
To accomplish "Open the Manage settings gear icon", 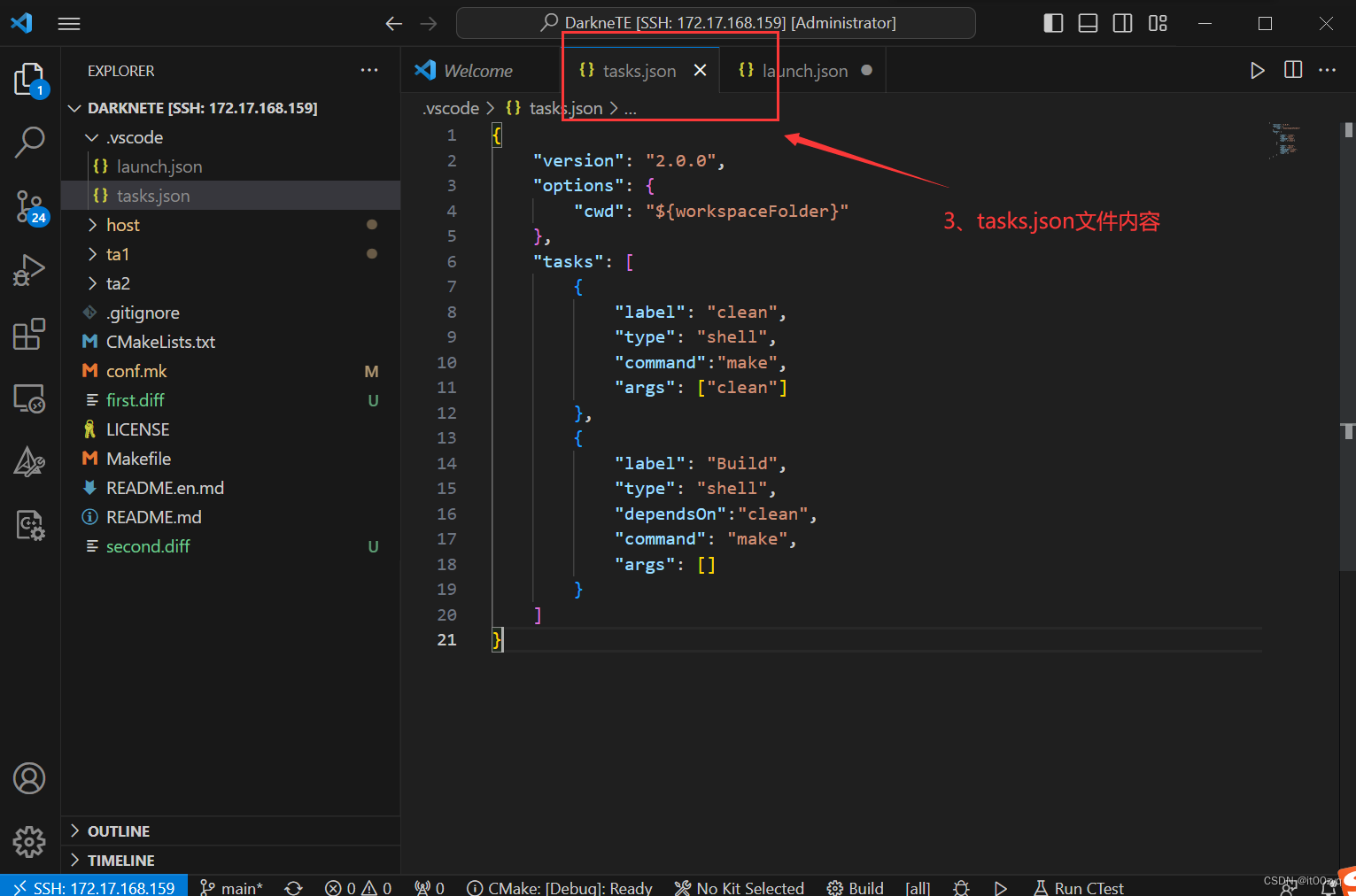I will 29,842.
